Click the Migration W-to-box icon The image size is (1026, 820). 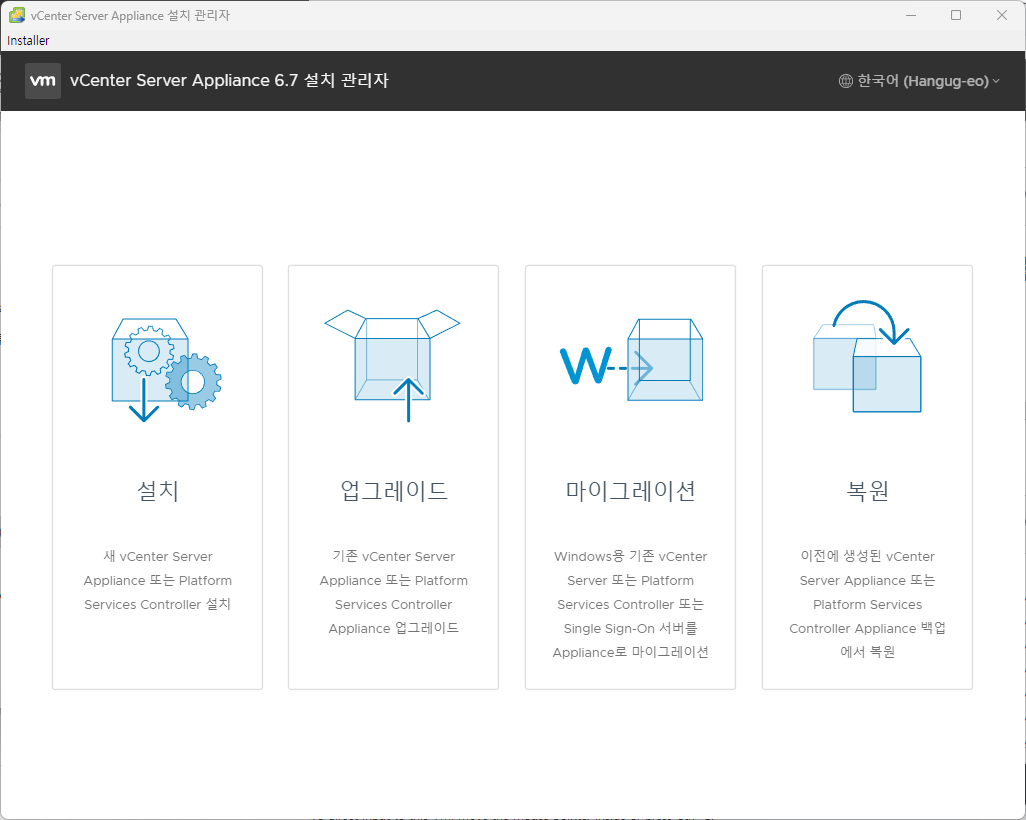pos(631,360)
